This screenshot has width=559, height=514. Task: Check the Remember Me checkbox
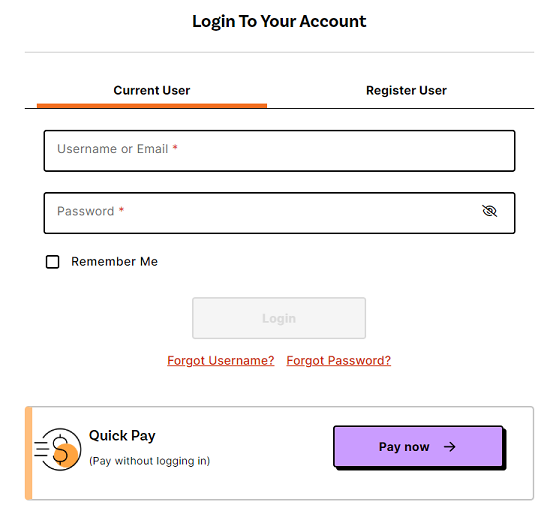tap(52, 262)
